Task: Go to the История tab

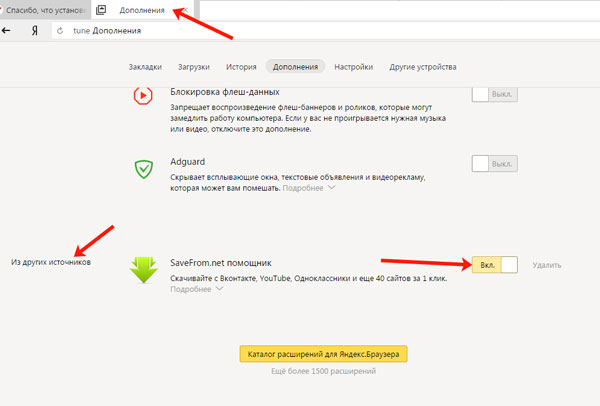Action: point(241,67)
